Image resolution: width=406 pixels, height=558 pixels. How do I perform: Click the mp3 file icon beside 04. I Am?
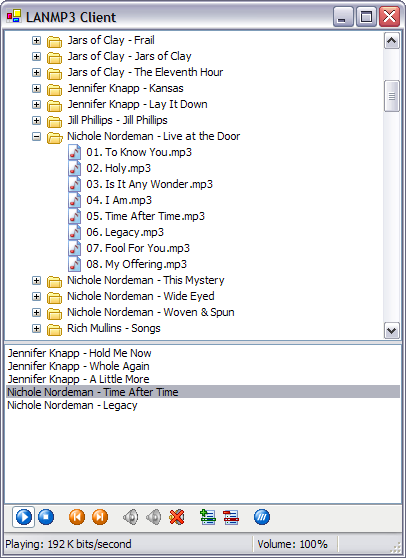point(74,200)
